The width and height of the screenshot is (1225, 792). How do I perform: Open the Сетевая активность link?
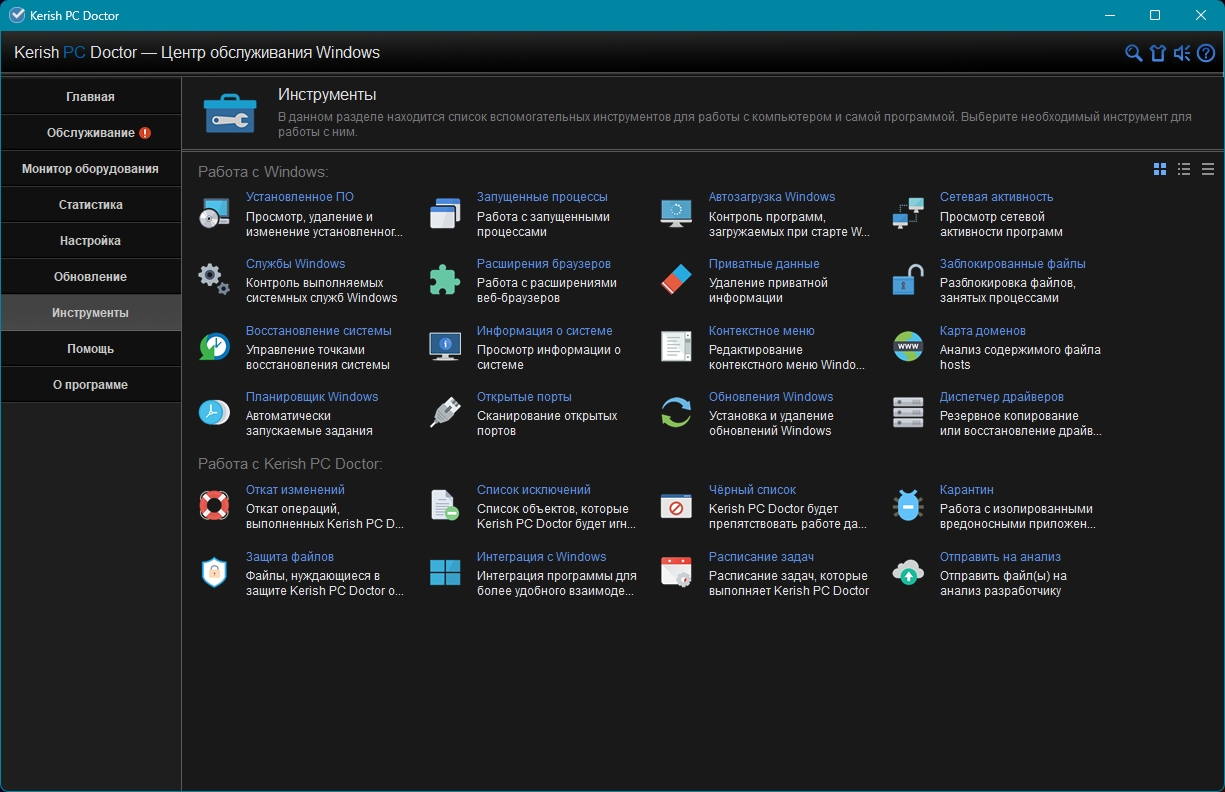click(996, 197)
